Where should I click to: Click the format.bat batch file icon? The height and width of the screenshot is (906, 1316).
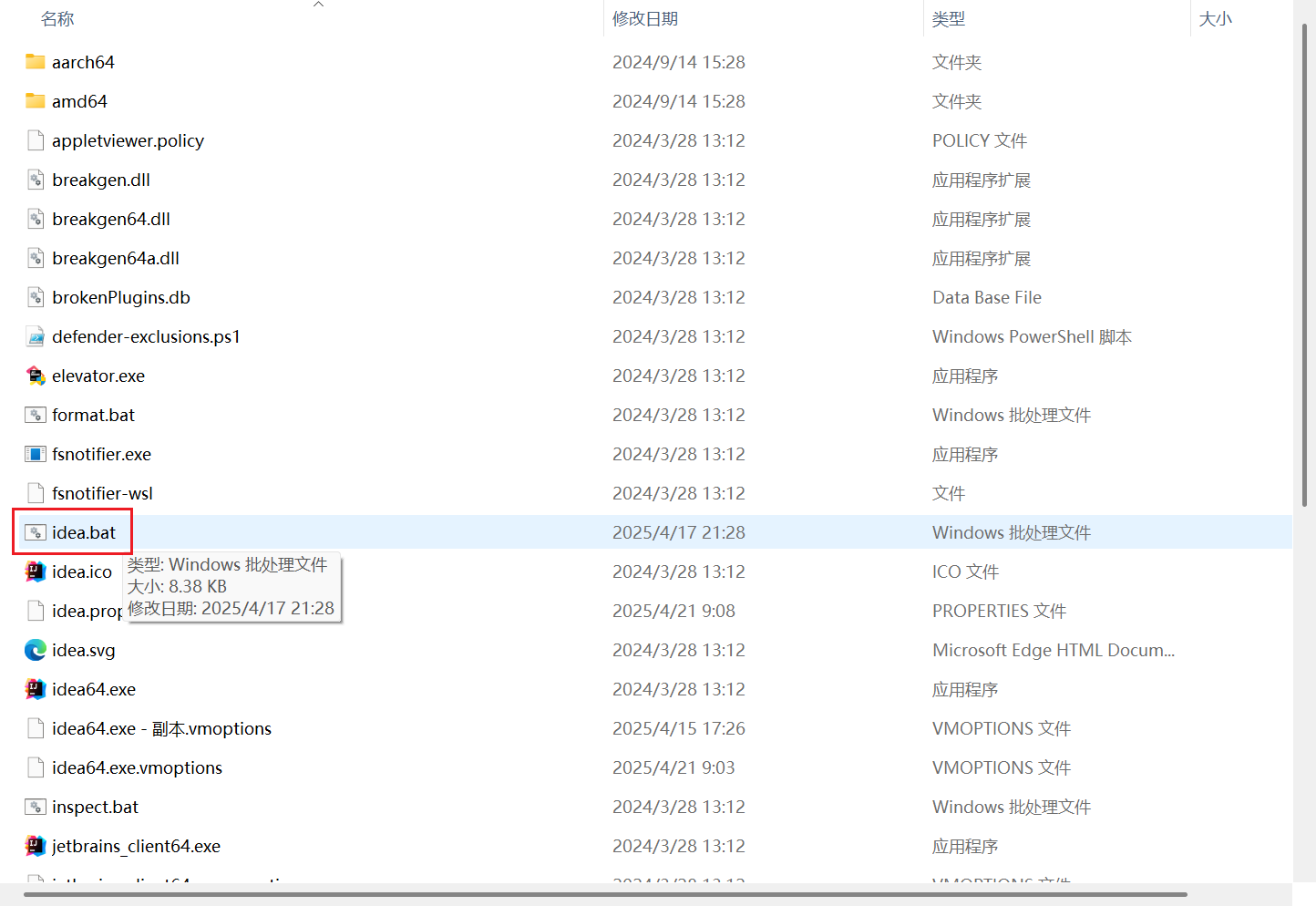pyautogui.click(x=36, y=415)
